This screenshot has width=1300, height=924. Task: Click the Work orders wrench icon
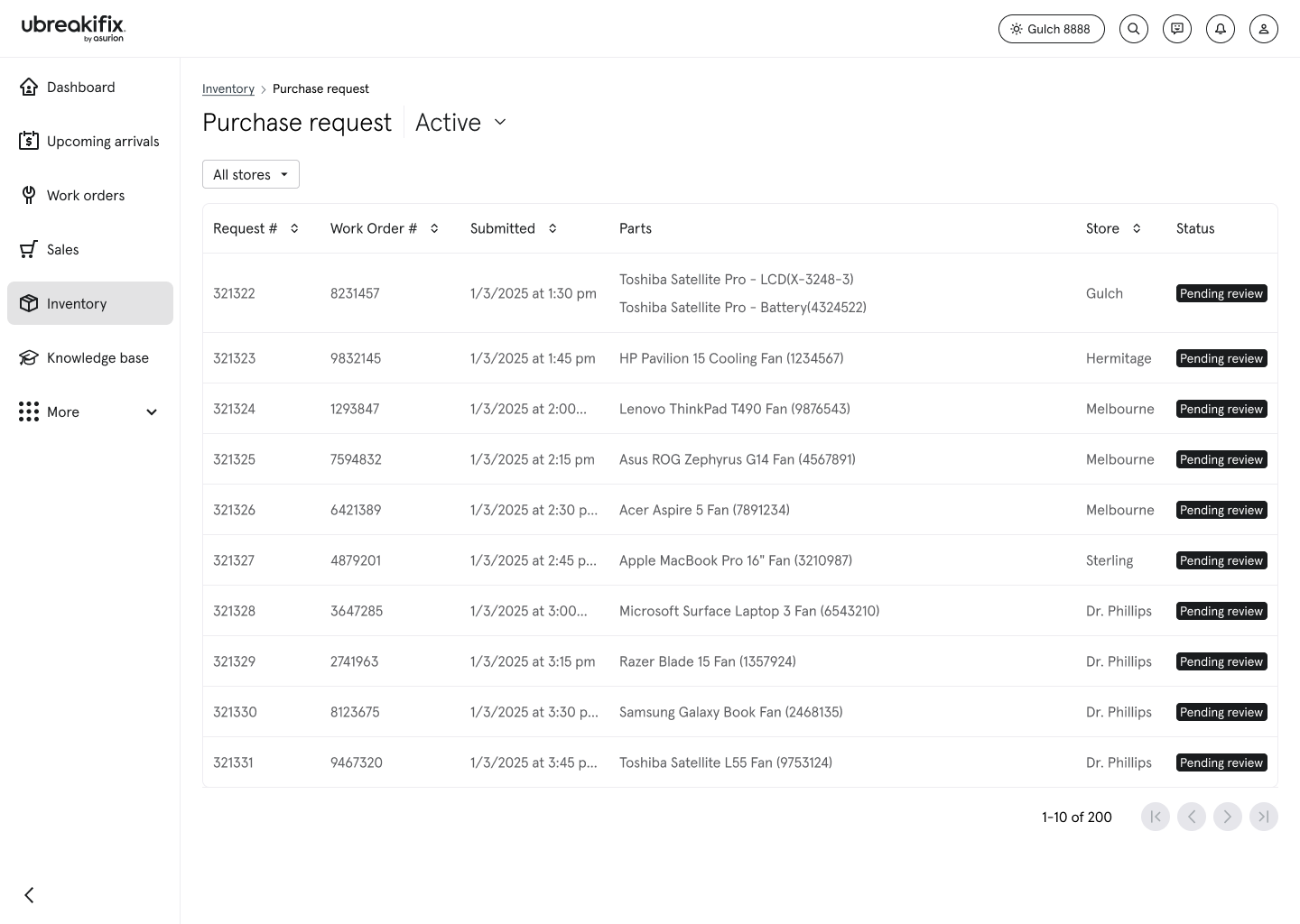point(29,195)
